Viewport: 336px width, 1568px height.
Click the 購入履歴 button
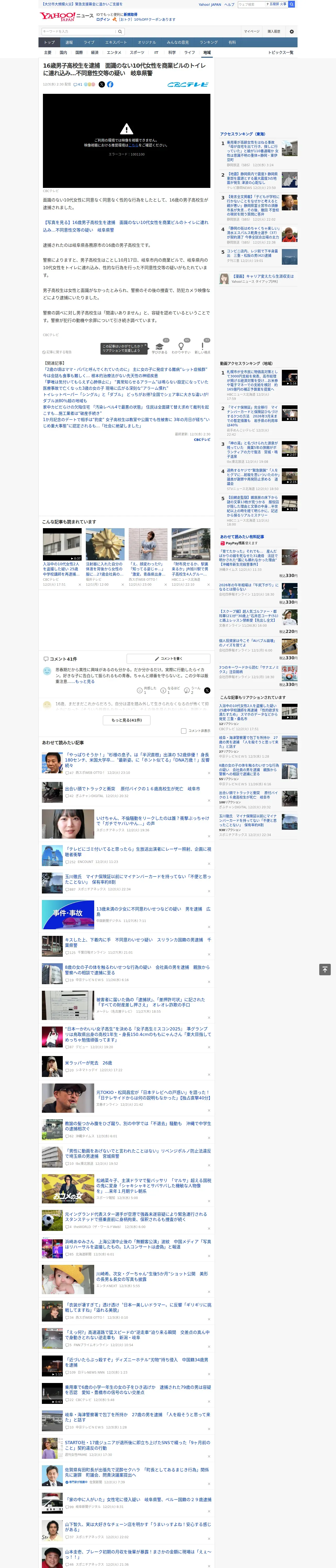pos(274,31)
